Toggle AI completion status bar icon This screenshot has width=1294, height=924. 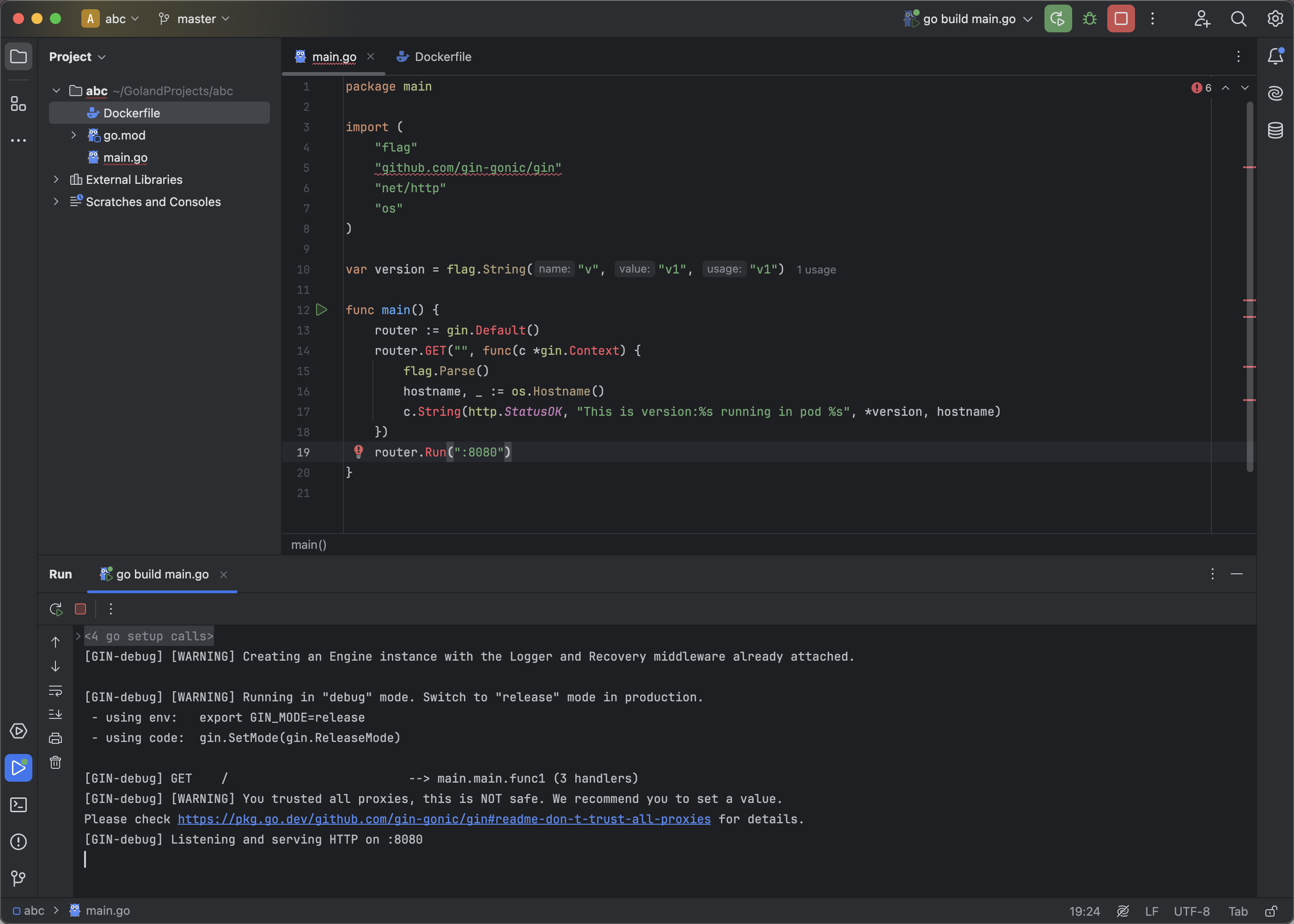pos(1122,911)
